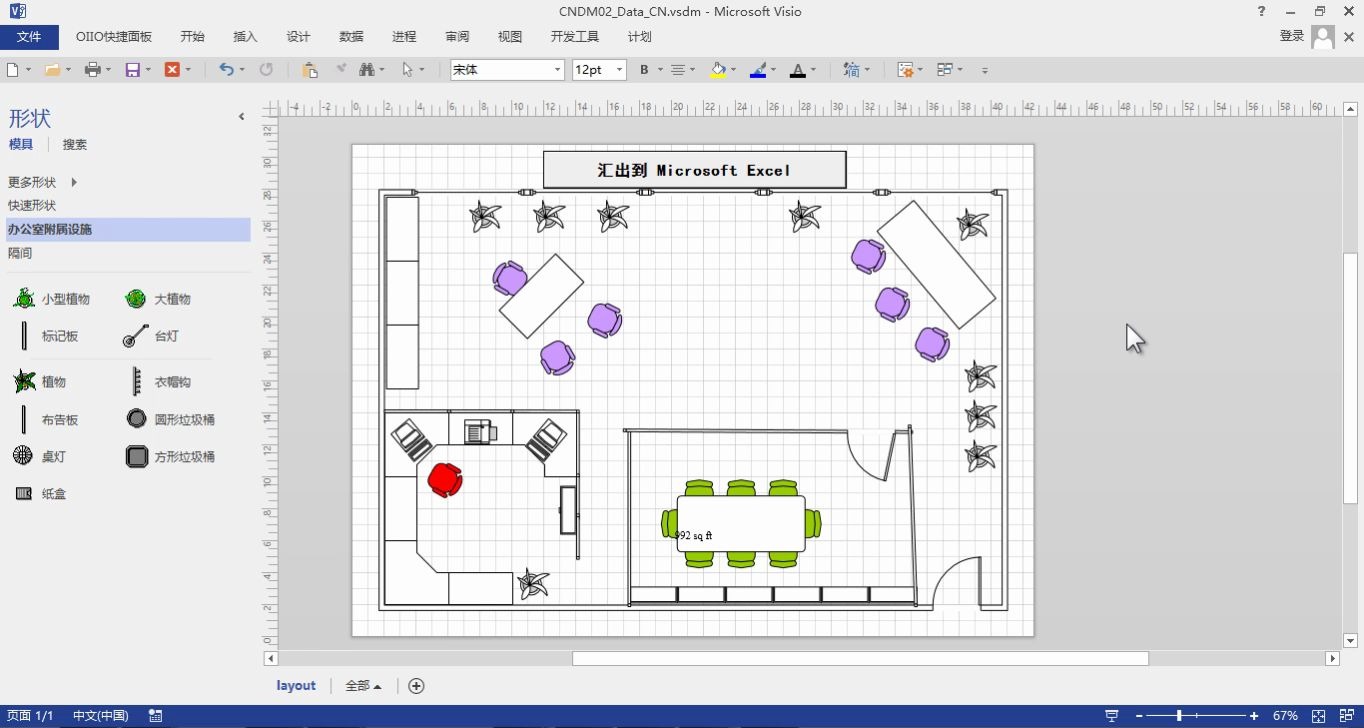Click the insert new page plus button
1364x728 pixels.
coord(417,686)
